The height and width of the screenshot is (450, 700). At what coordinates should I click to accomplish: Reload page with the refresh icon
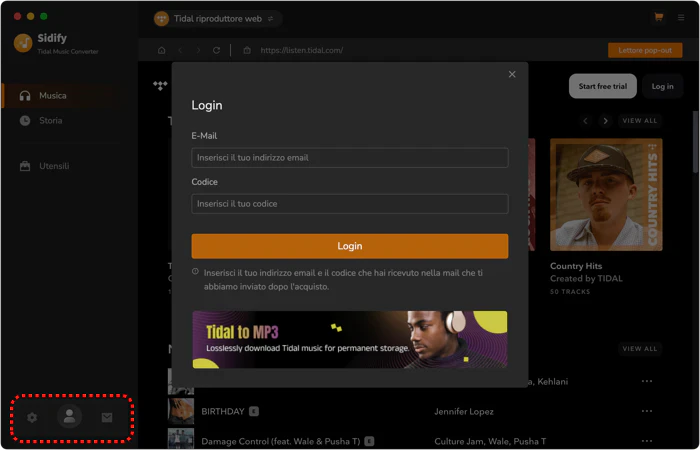point(217,50)
